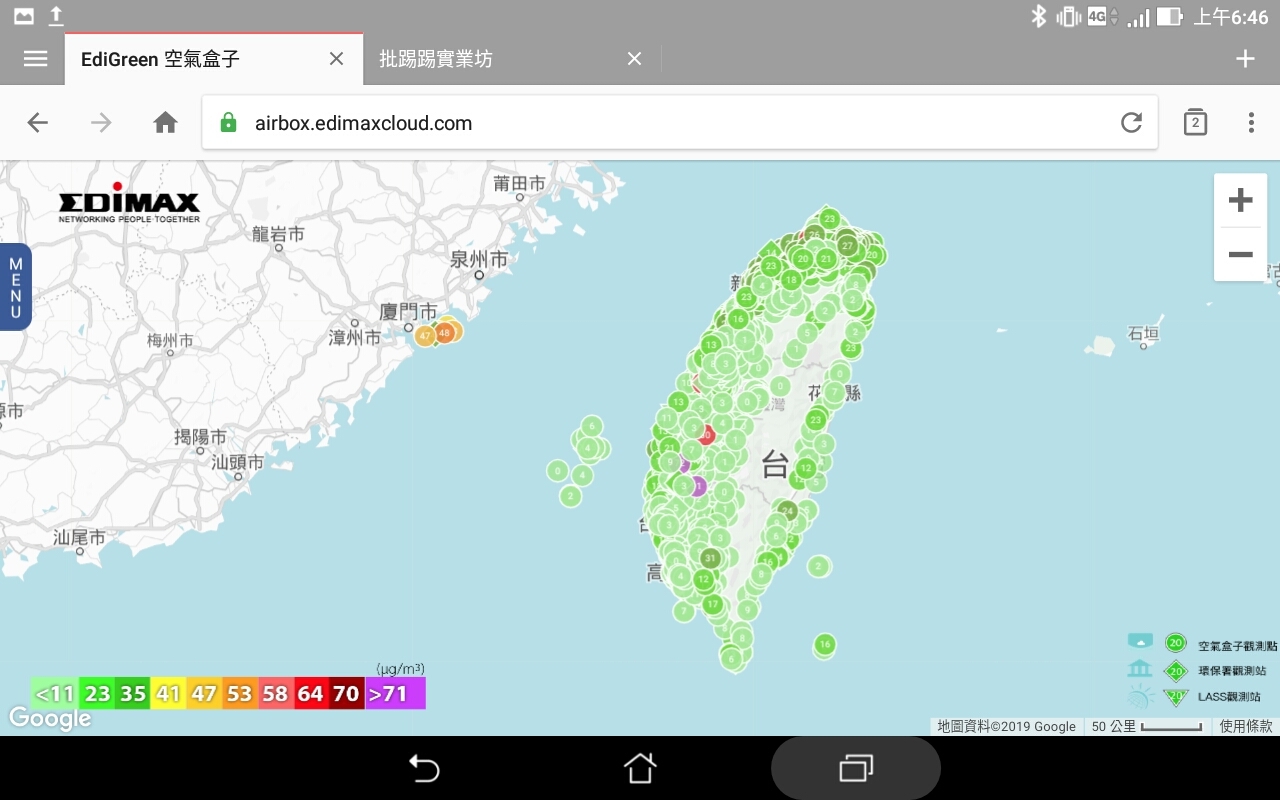The width and height of the screenshot is (1280, 800).
Task: Open the olive 26 marker near Taipei
Action: coord(814,235)
